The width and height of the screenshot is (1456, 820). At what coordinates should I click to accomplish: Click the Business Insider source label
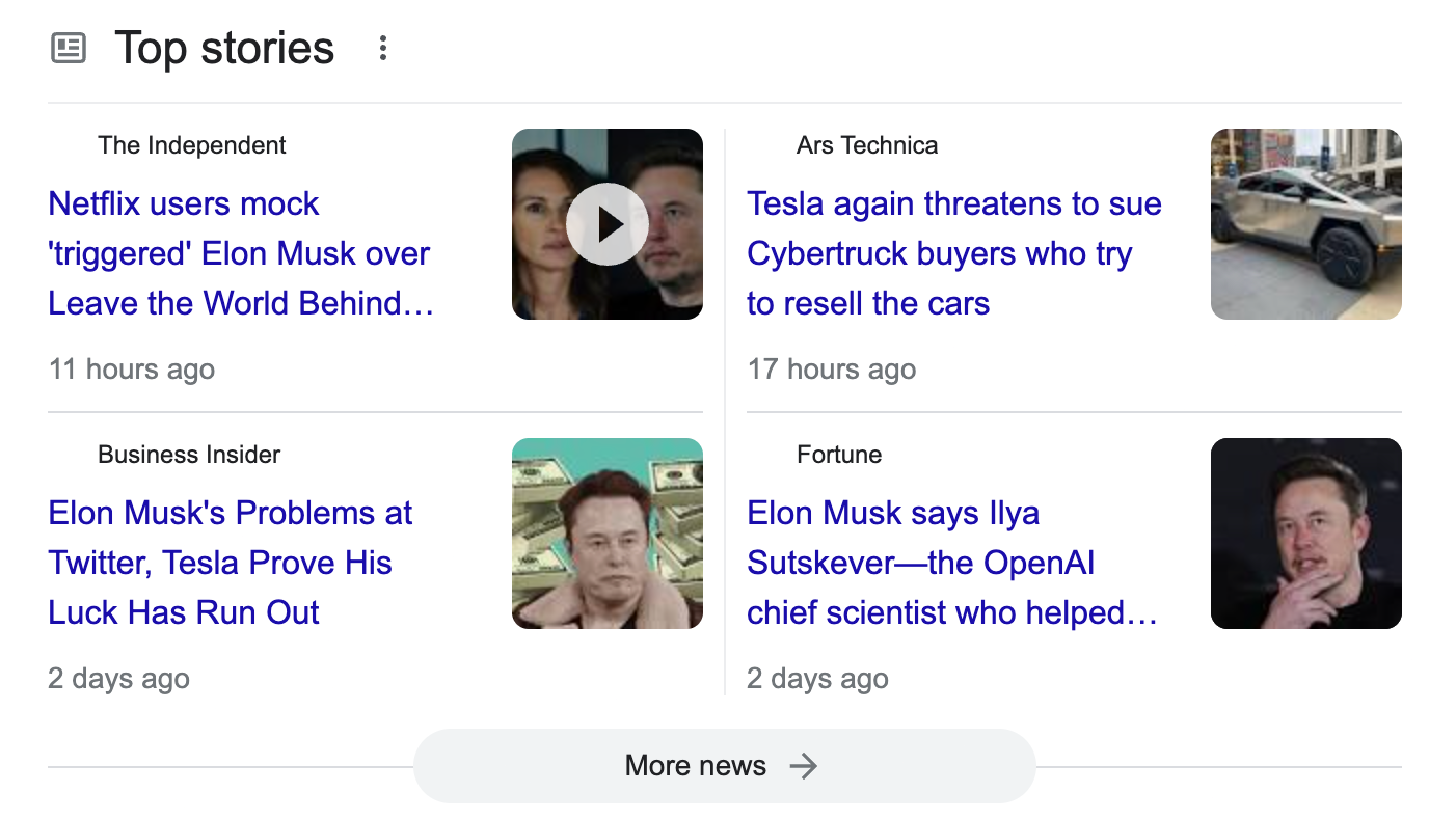pos(189,455)
